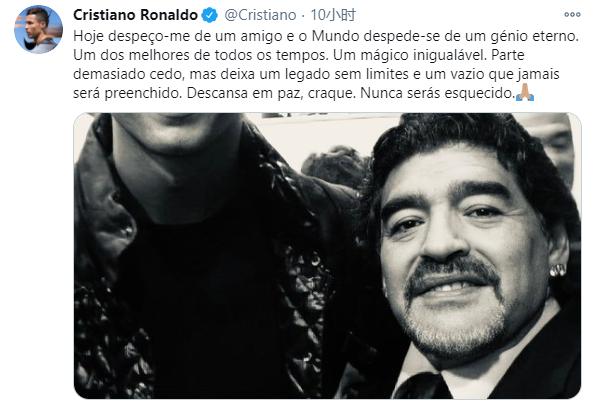Image resolution: width=594 pixels, height=405 pixels.
Task: Click 'Nunca serás esquecido' text
Action: pyautogui.click(x=438, y=93)
